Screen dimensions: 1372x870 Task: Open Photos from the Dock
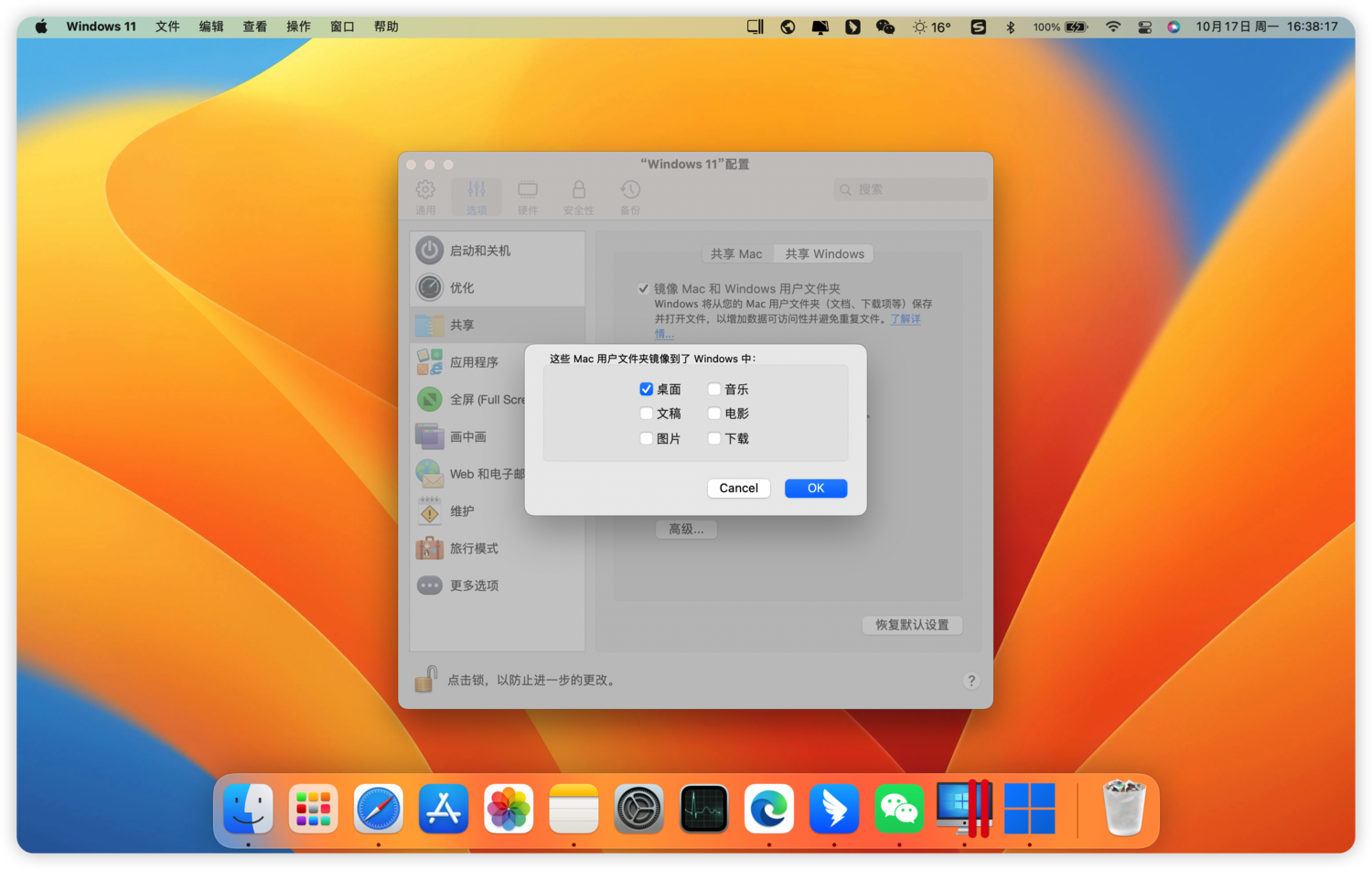(x=509, y=809)
